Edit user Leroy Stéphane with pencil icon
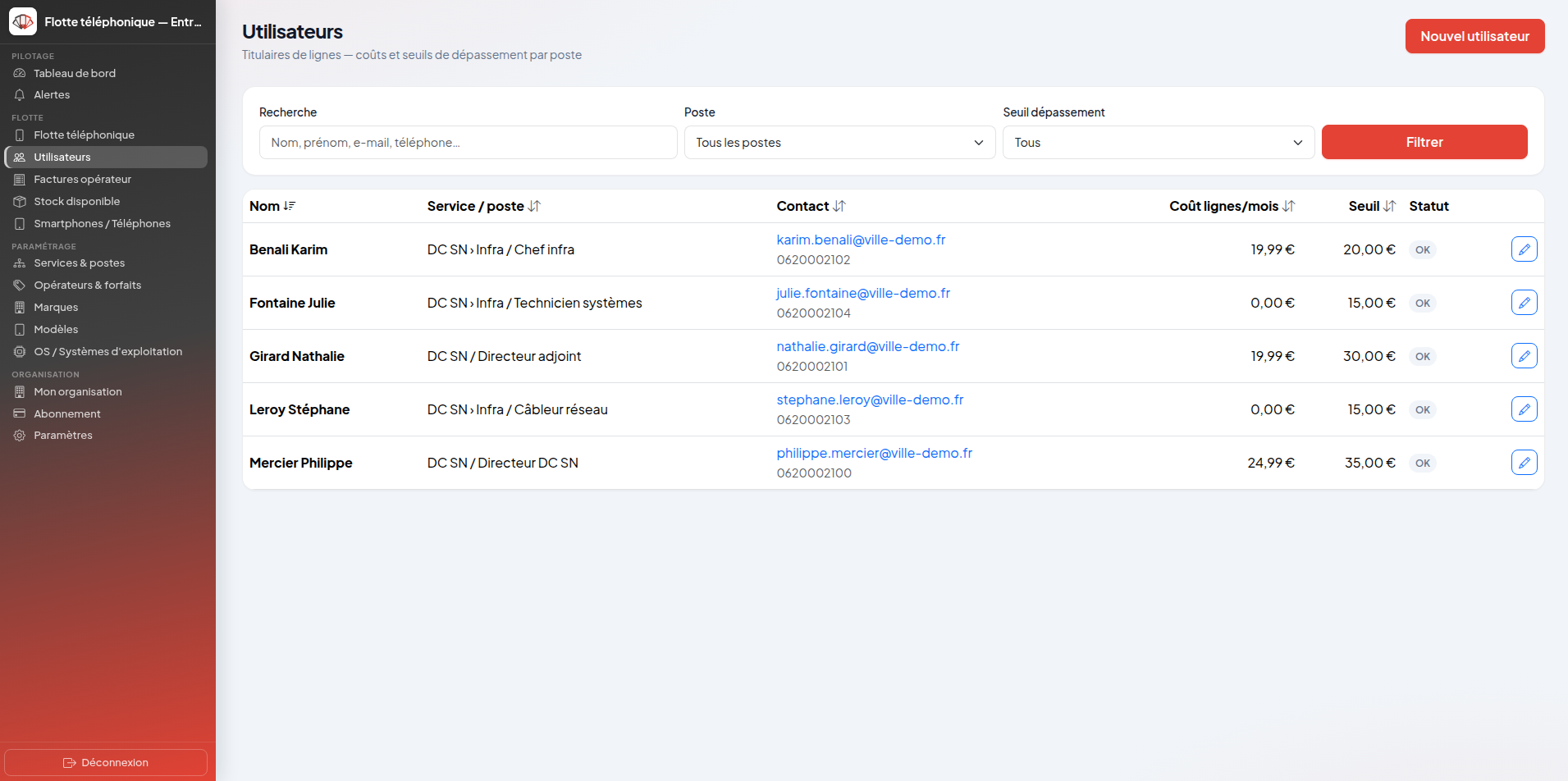 1524,409
